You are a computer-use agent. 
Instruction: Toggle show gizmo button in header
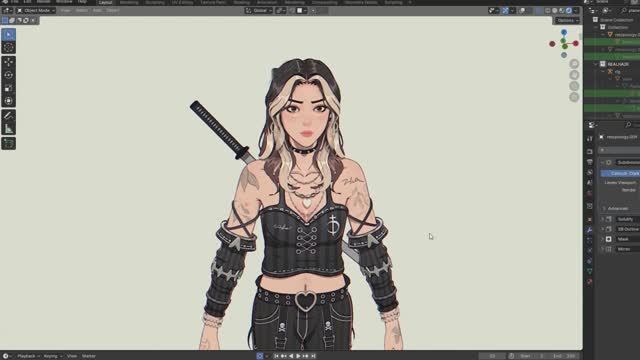pyautogui.click(x=505, y=11)
